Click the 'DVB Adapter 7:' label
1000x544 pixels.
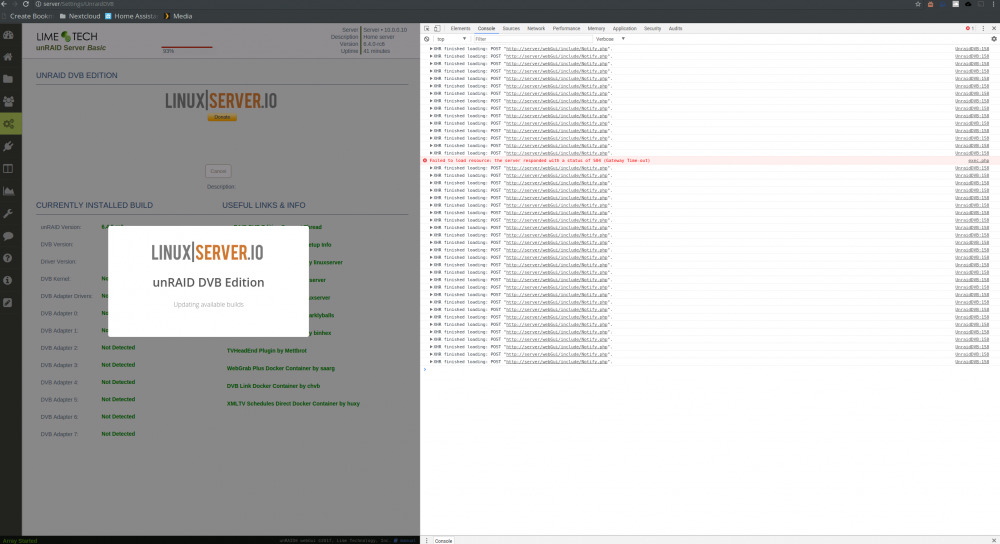pos(59,434)
